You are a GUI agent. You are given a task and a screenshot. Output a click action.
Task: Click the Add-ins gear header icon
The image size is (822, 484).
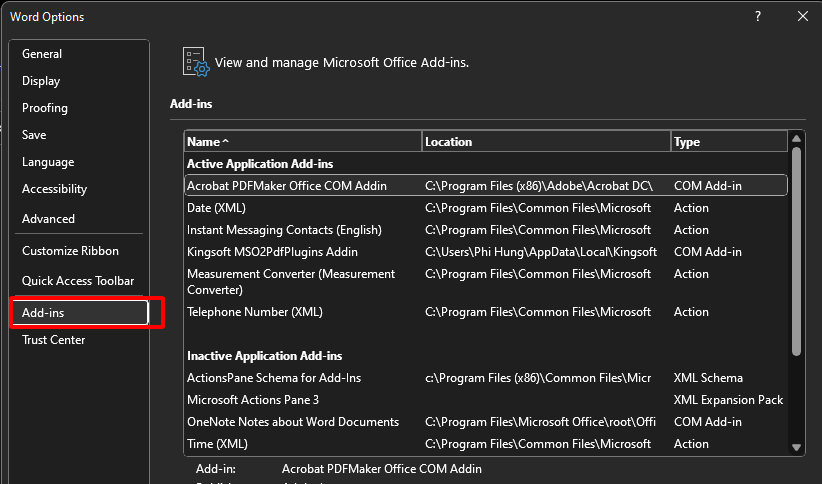[195, 62]
